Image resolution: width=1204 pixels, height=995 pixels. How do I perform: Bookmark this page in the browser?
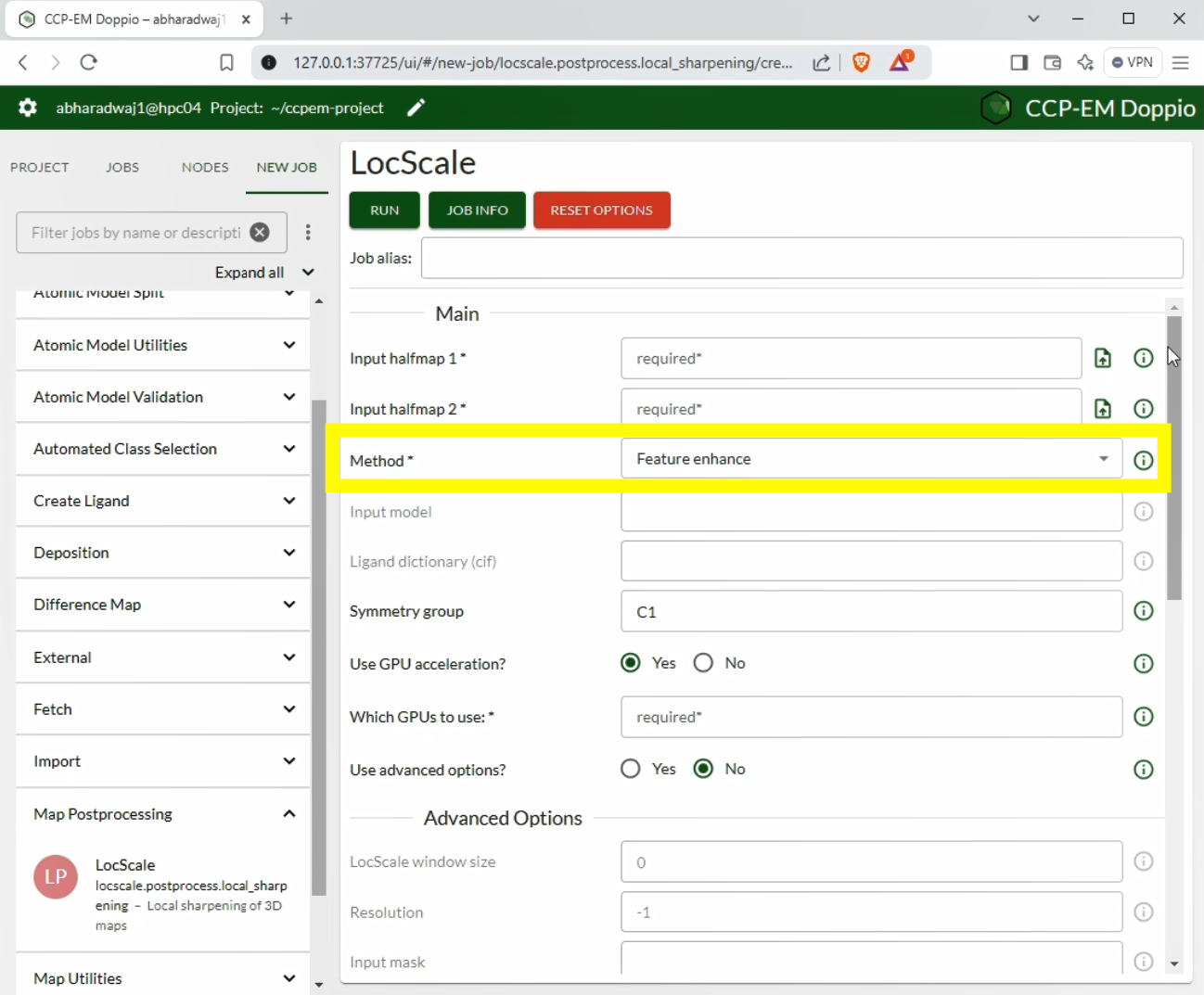point(226,62)
